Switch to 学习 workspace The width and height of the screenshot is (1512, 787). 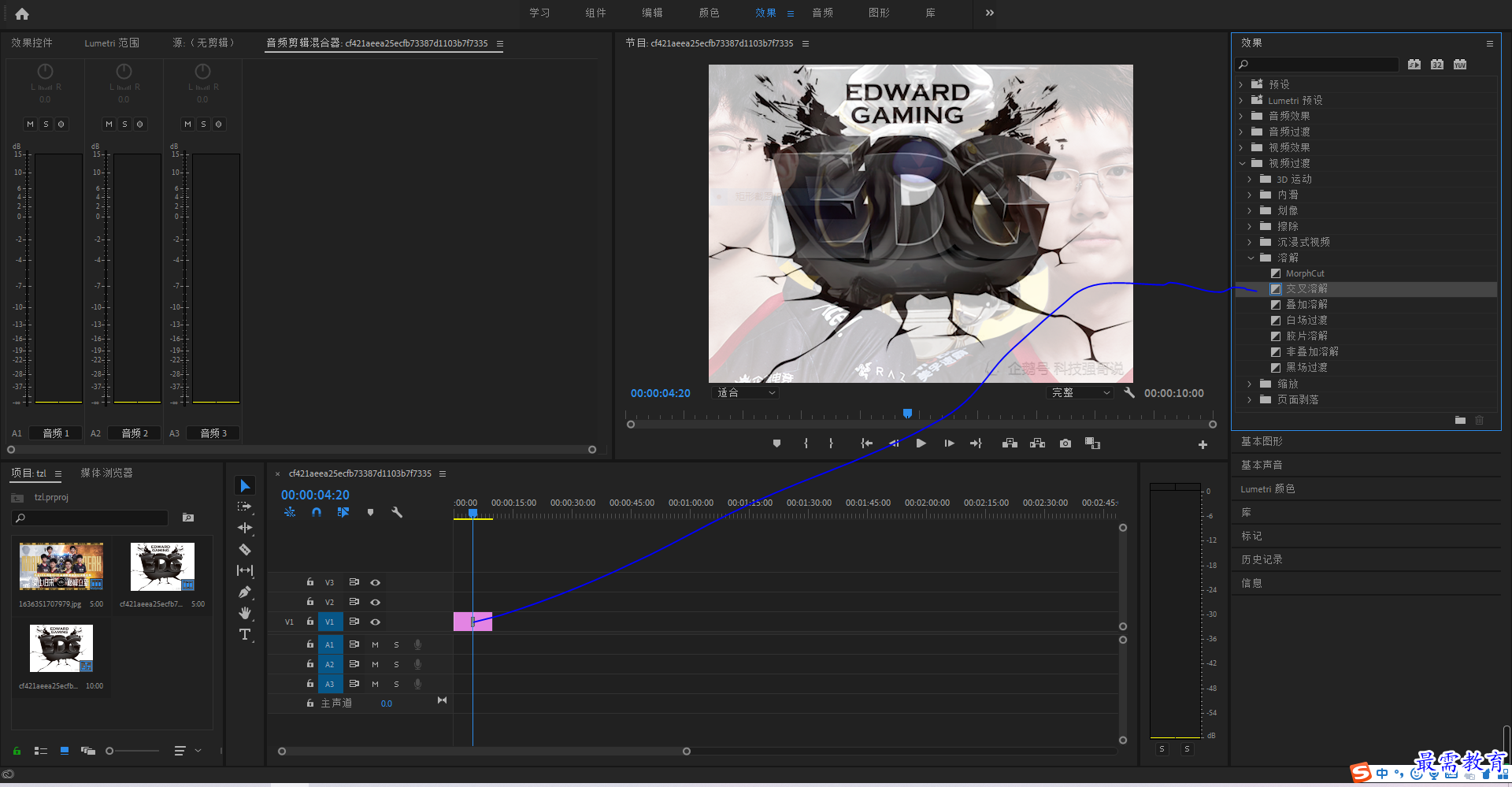click(539, 13)
